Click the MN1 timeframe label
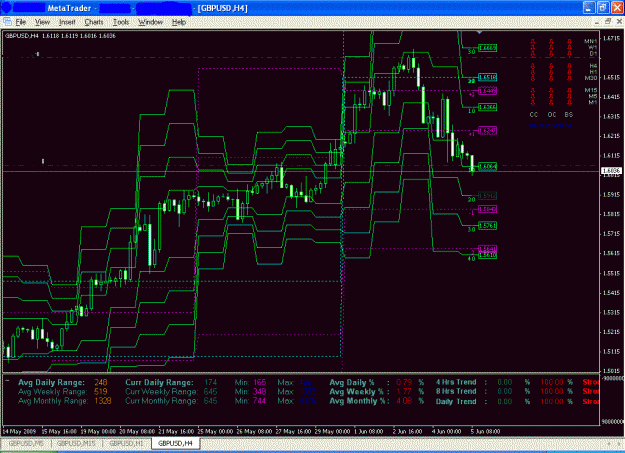The image size is (625, 453). [590, 41]
